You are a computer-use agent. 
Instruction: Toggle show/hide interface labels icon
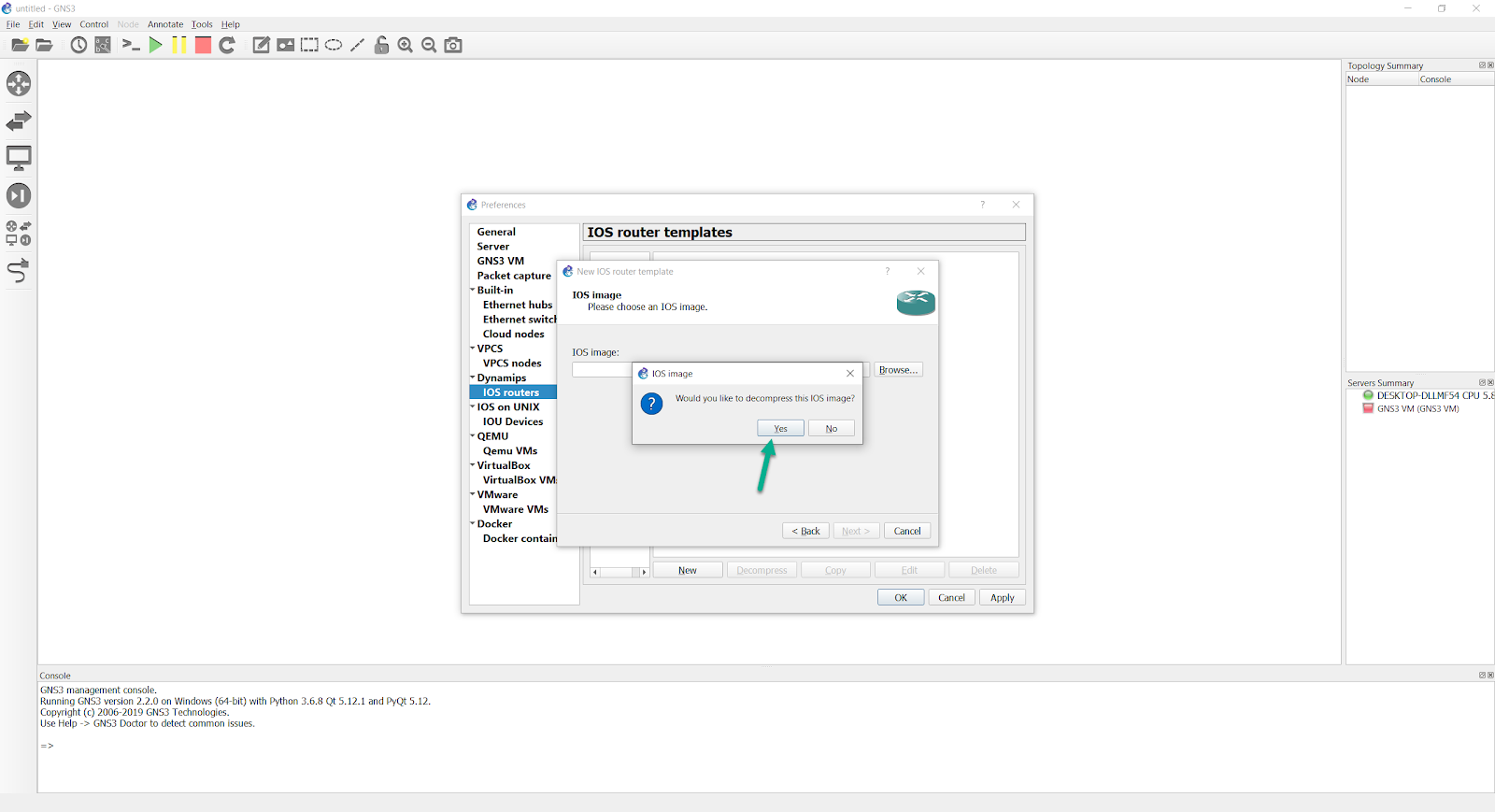103,45
